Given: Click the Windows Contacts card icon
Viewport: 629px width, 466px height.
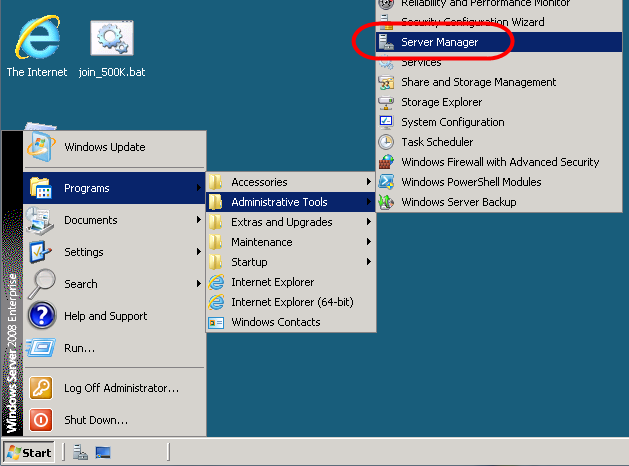Looking at the screenshot, I should coord(216,322).
